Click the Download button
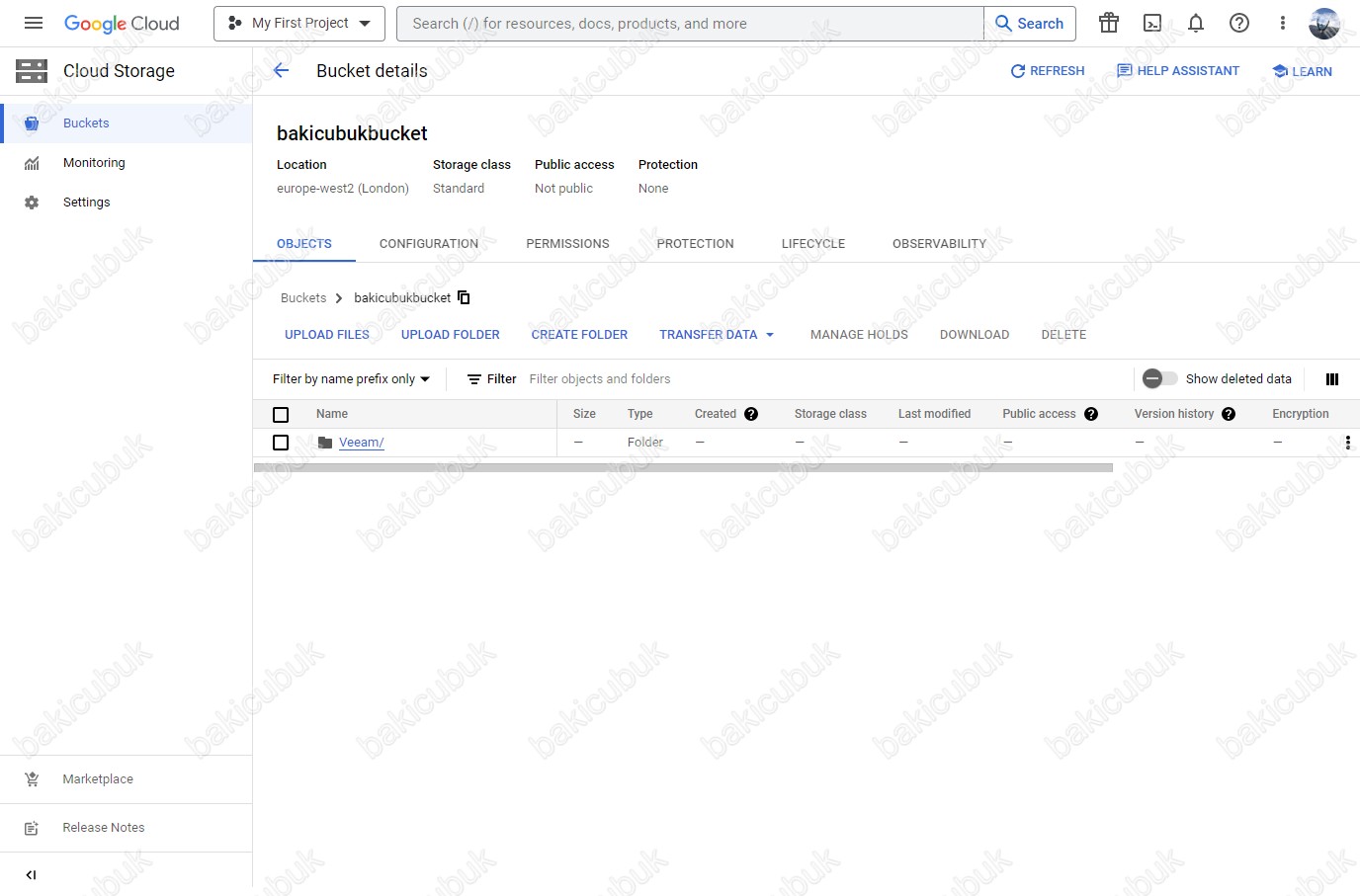The height and width of the screenshot is (896, 1360). 975,335
